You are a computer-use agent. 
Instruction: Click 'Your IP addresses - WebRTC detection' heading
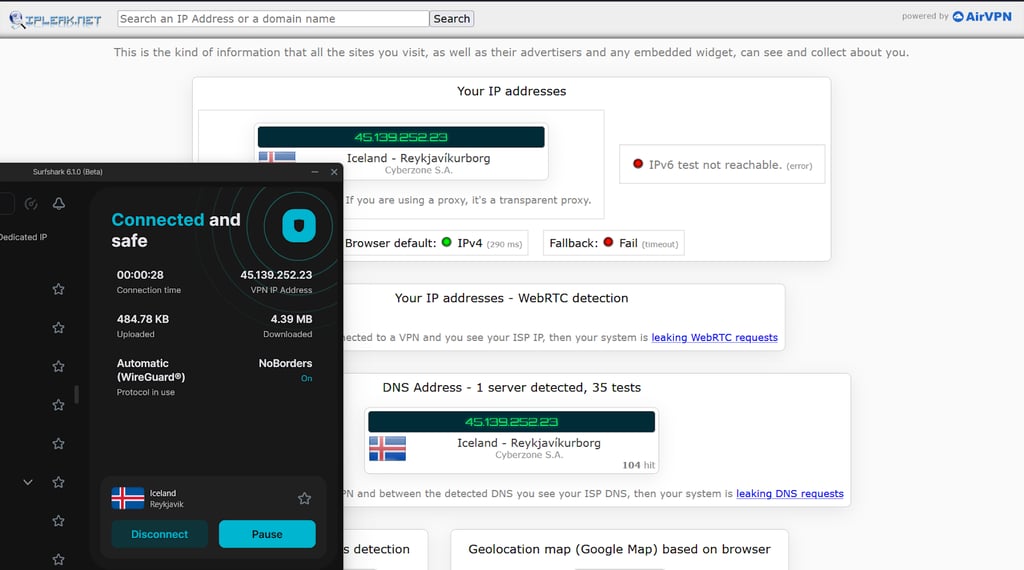[511, 298]
